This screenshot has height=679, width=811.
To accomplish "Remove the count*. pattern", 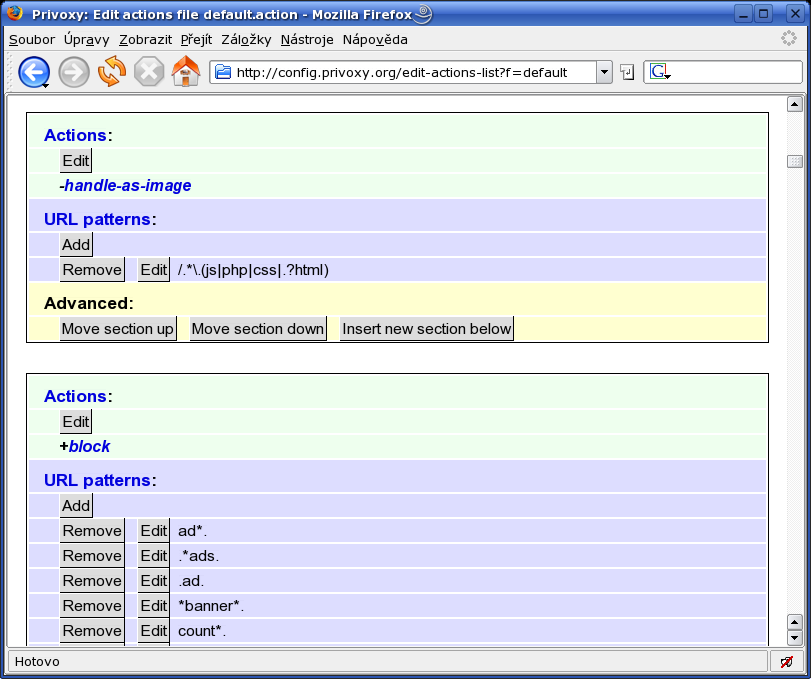I will click(x=92, y=631).
